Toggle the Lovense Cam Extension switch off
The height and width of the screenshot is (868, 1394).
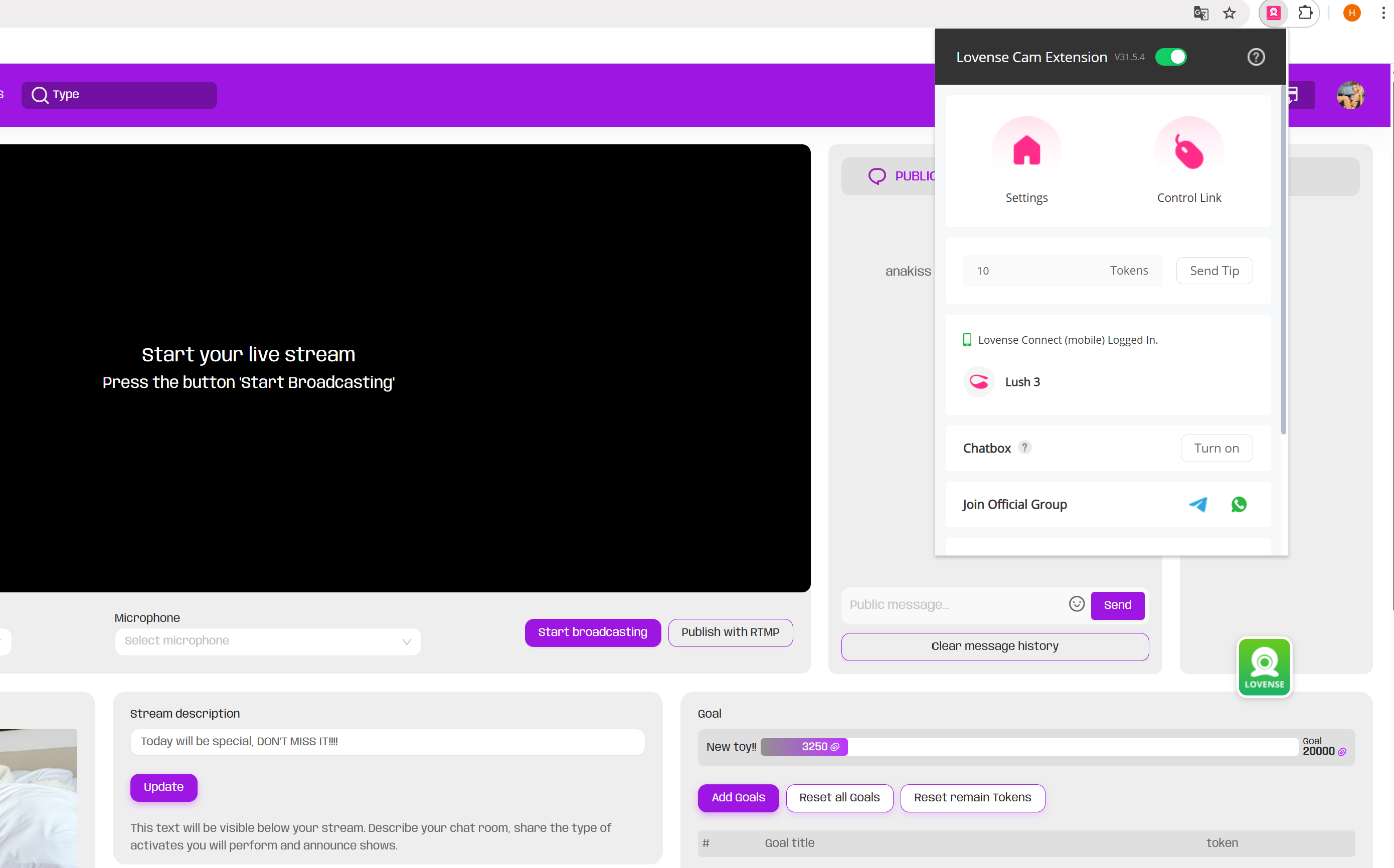tap(1170, 58)
